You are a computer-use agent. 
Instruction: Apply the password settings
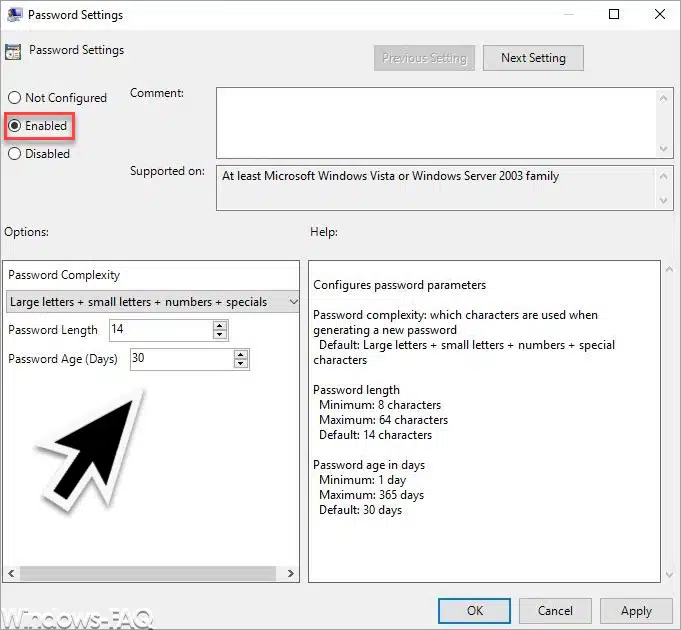[x=636, y=611]
